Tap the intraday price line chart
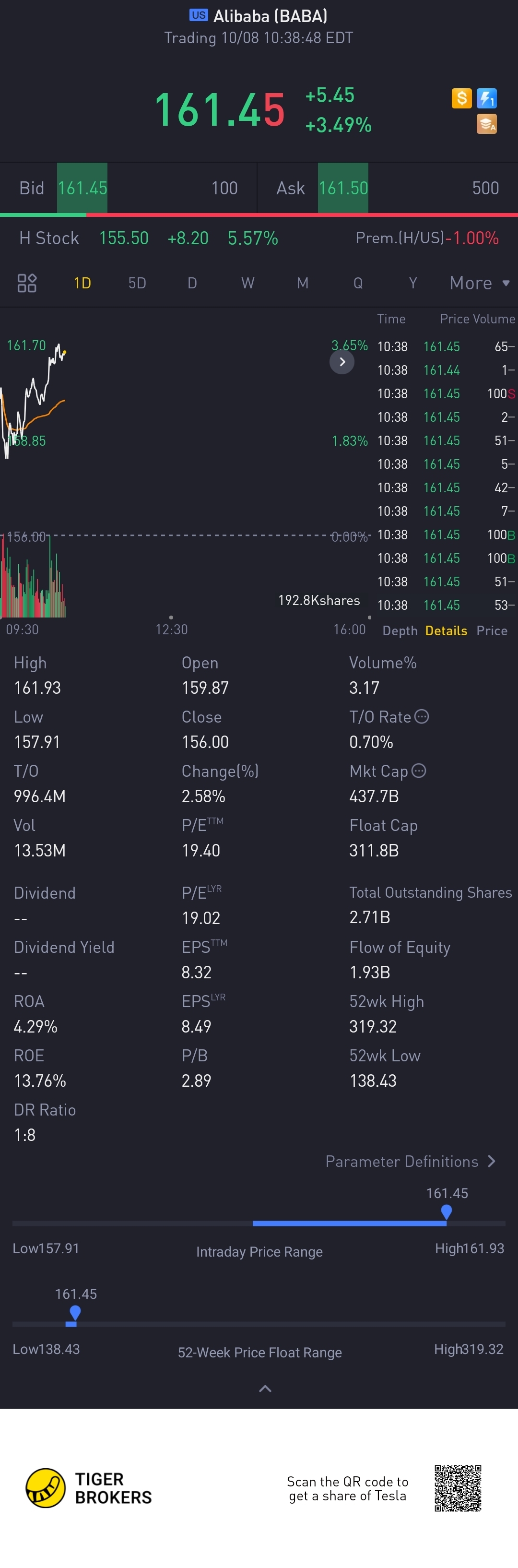 pyautogui.click(x=34, y=402)
